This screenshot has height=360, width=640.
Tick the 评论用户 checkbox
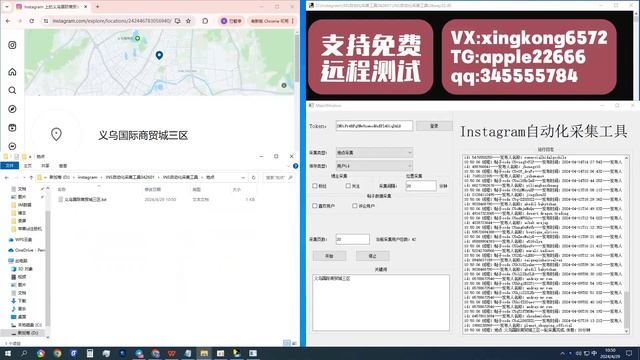[x=355, y=206]
